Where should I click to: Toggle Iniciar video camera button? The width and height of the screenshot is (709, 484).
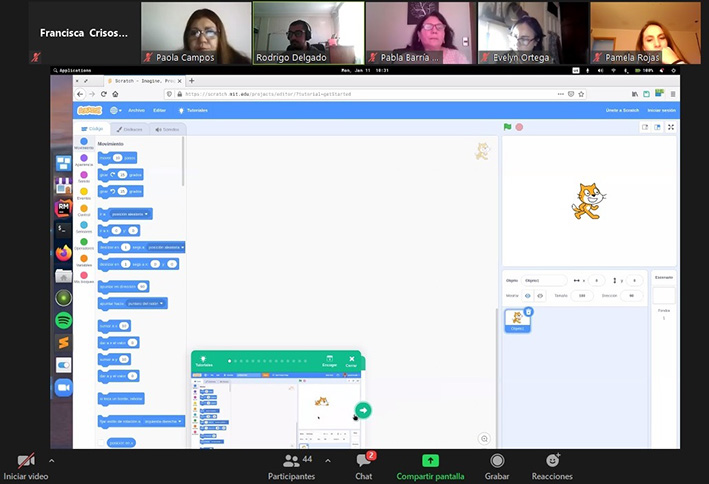click(26, 465)
